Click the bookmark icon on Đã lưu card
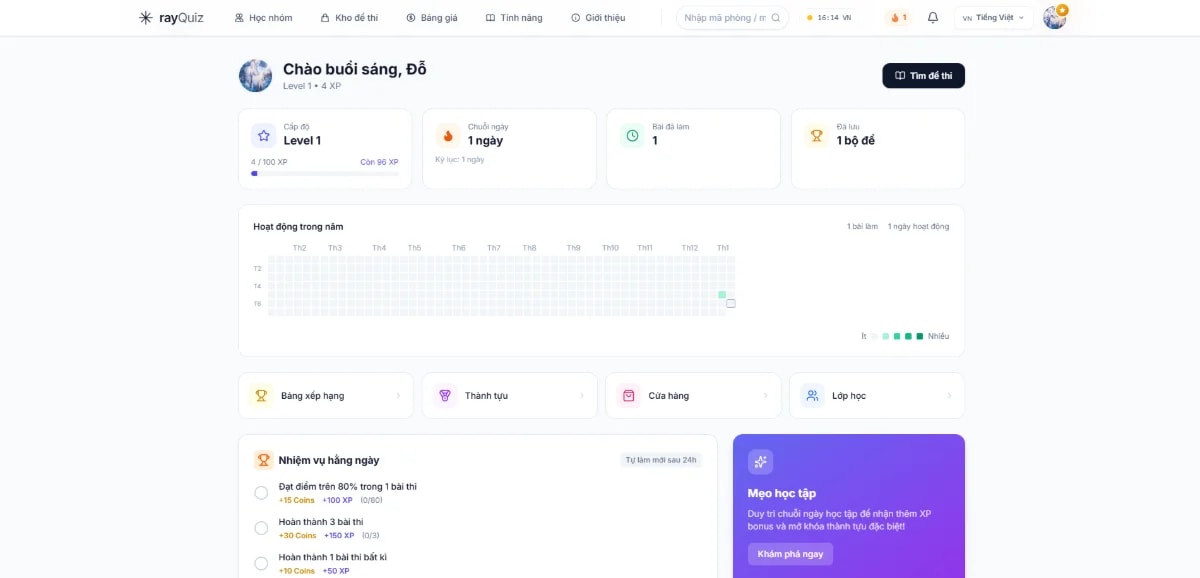 tap(816, 135)
